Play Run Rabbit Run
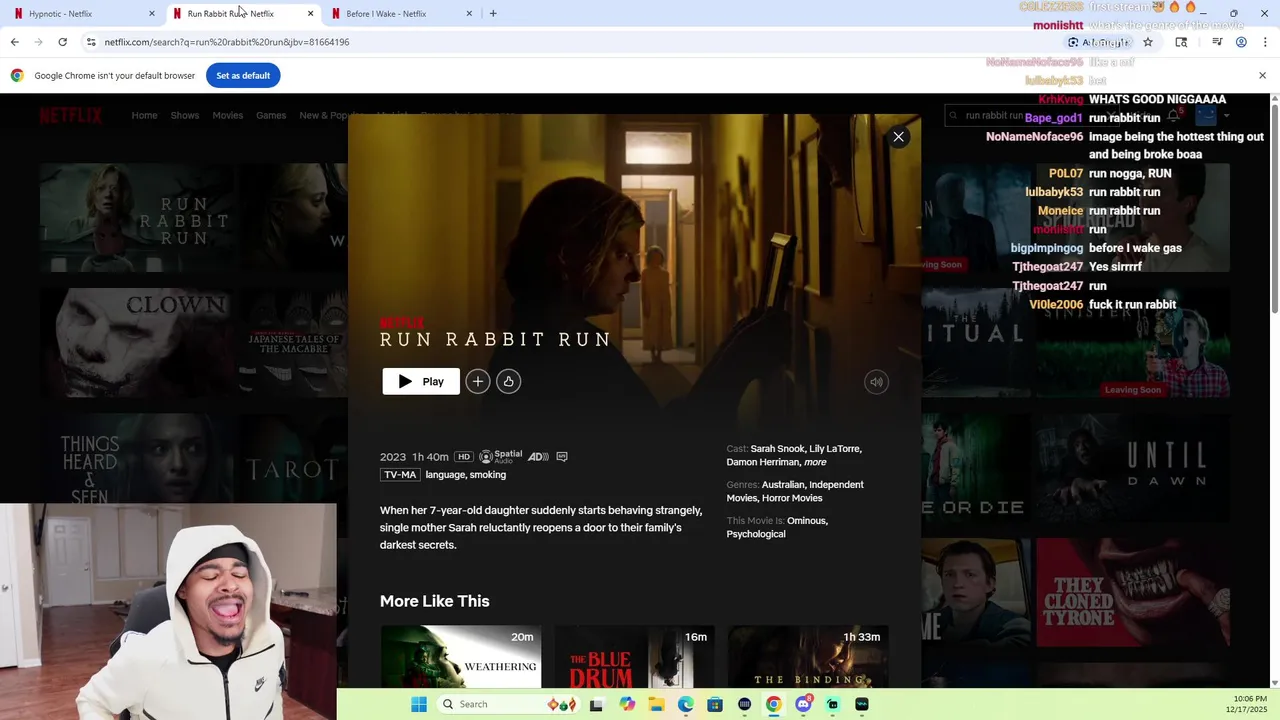The image size is (1280, 720). click(421, 381)
